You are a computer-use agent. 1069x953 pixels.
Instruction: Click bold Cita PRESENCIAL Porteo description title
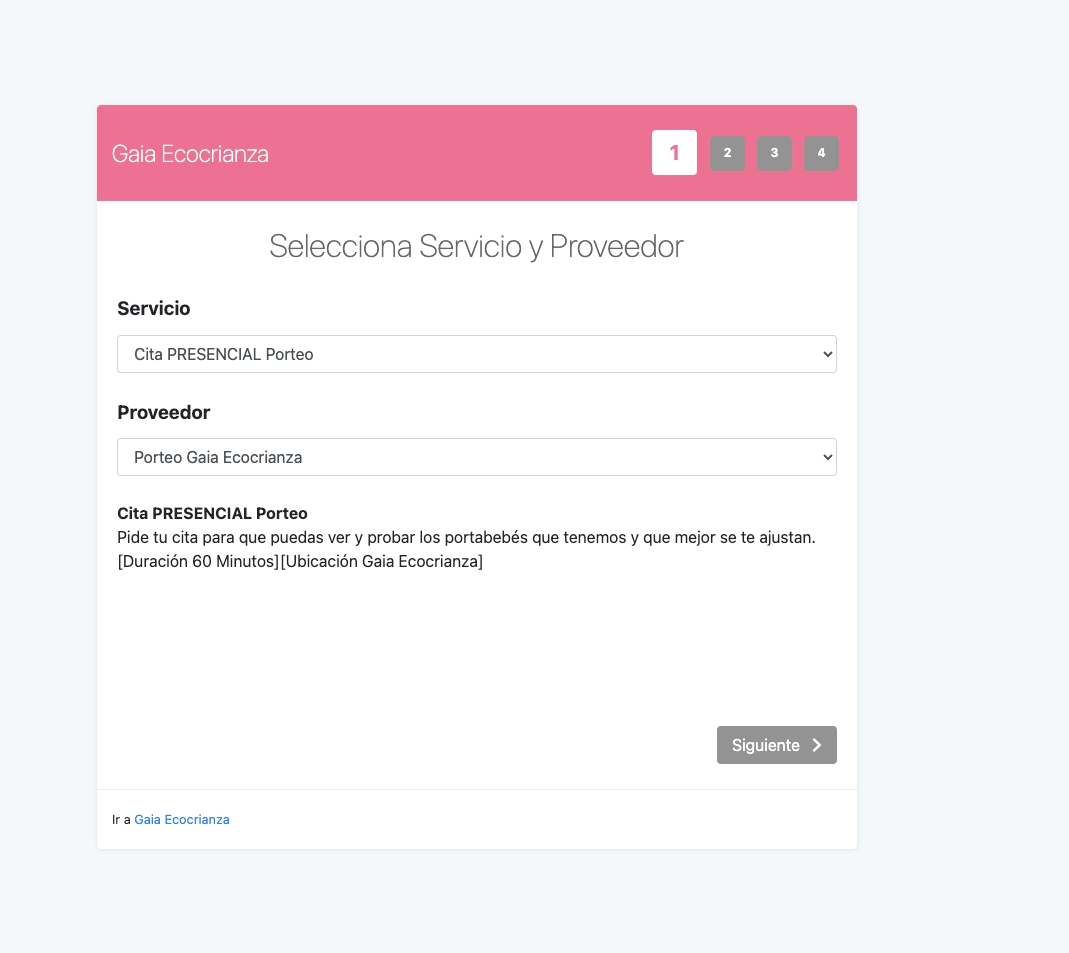[x=212, y=514]
